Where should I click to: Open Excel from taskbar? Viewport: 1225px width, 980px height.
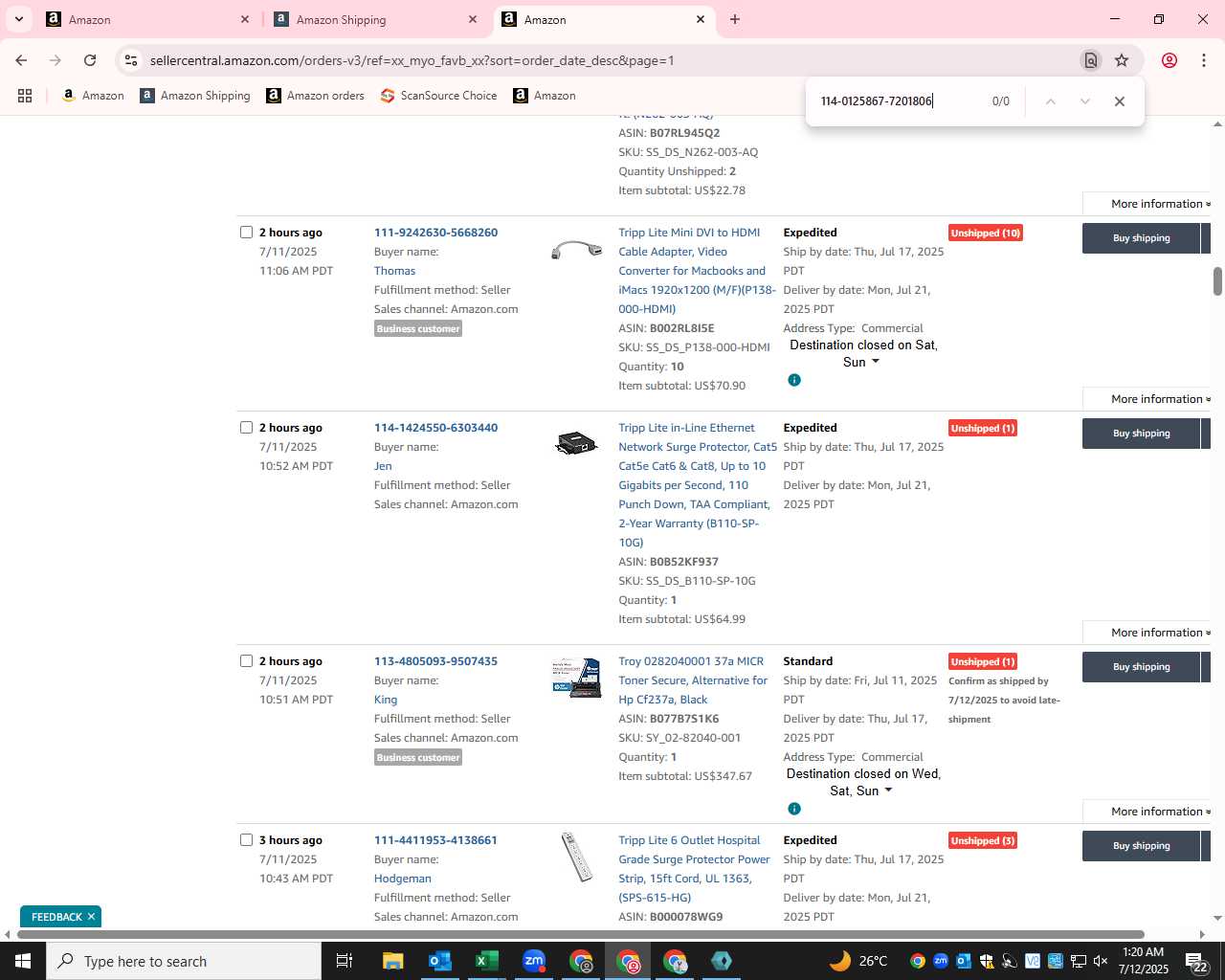487,961
